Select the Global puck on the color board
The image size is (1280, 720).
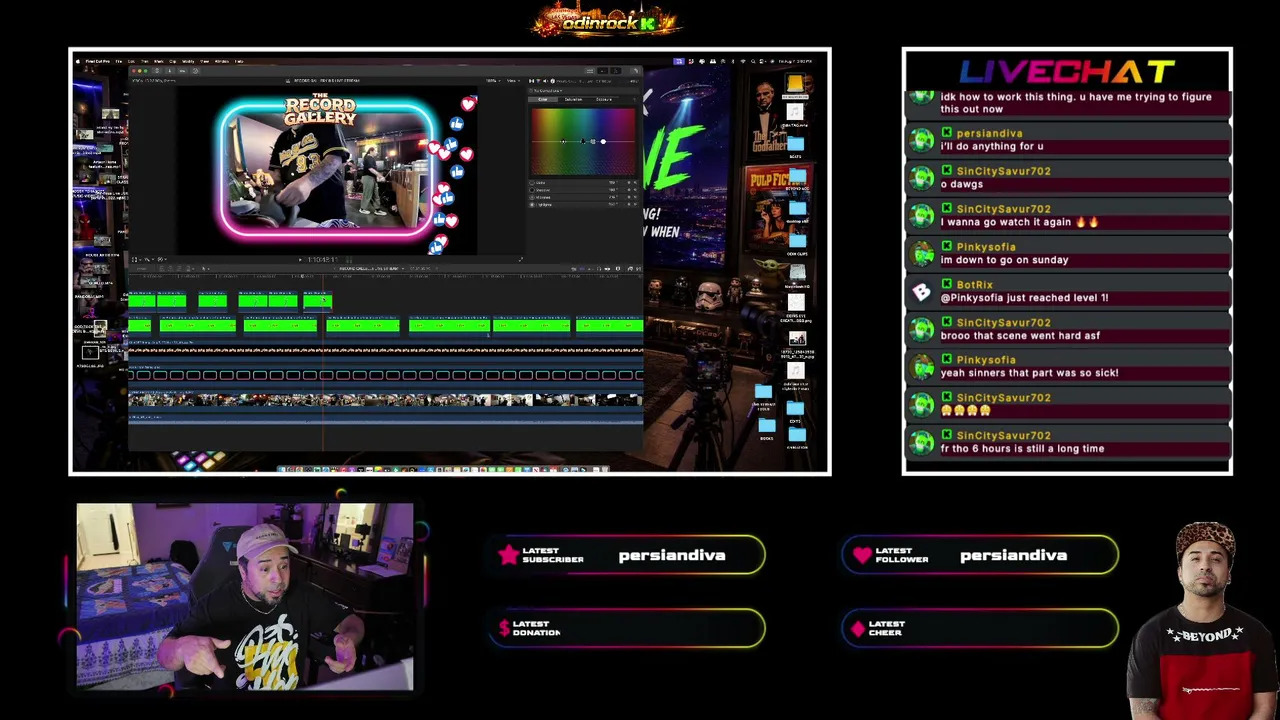(563, 141)
